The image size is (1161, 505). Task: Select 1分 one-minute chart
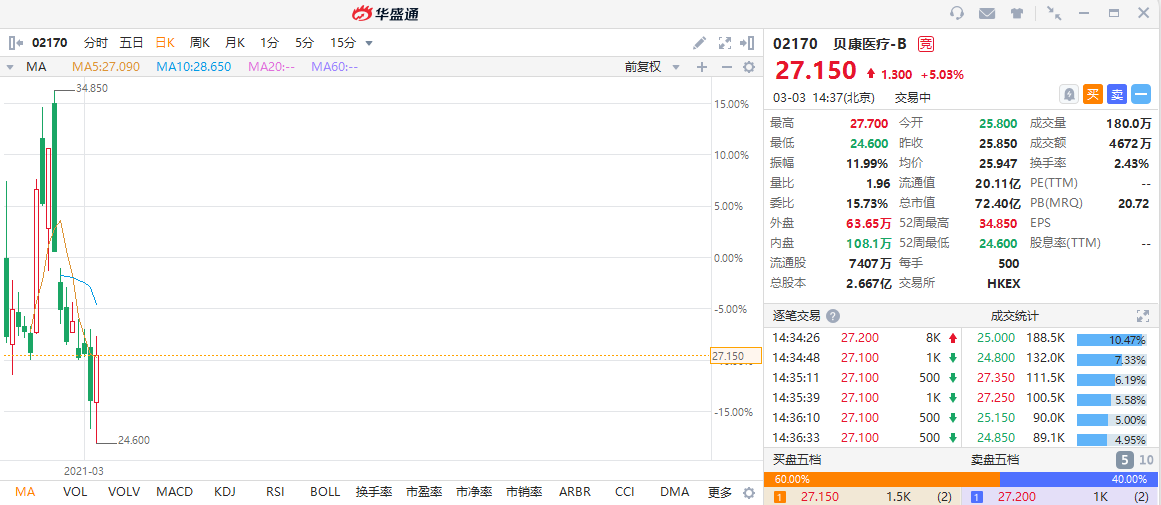[x=269, y=43]
